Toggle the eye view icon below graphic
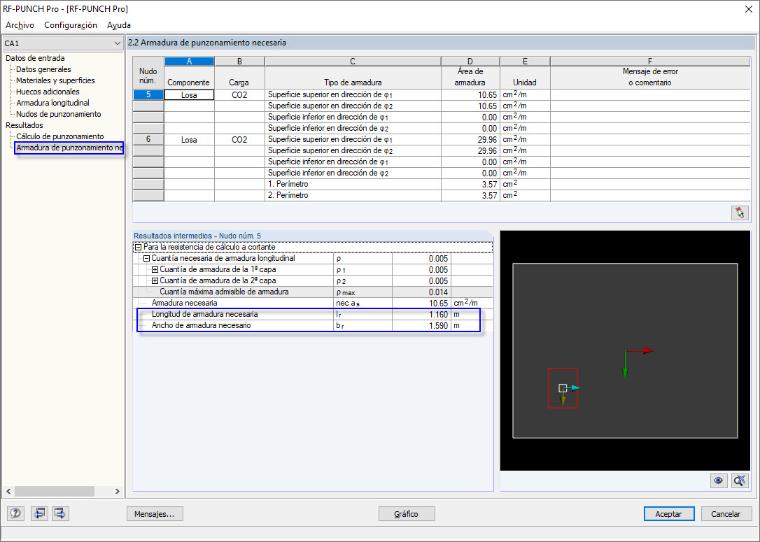The image size is (760, 542). coord(718,480)
